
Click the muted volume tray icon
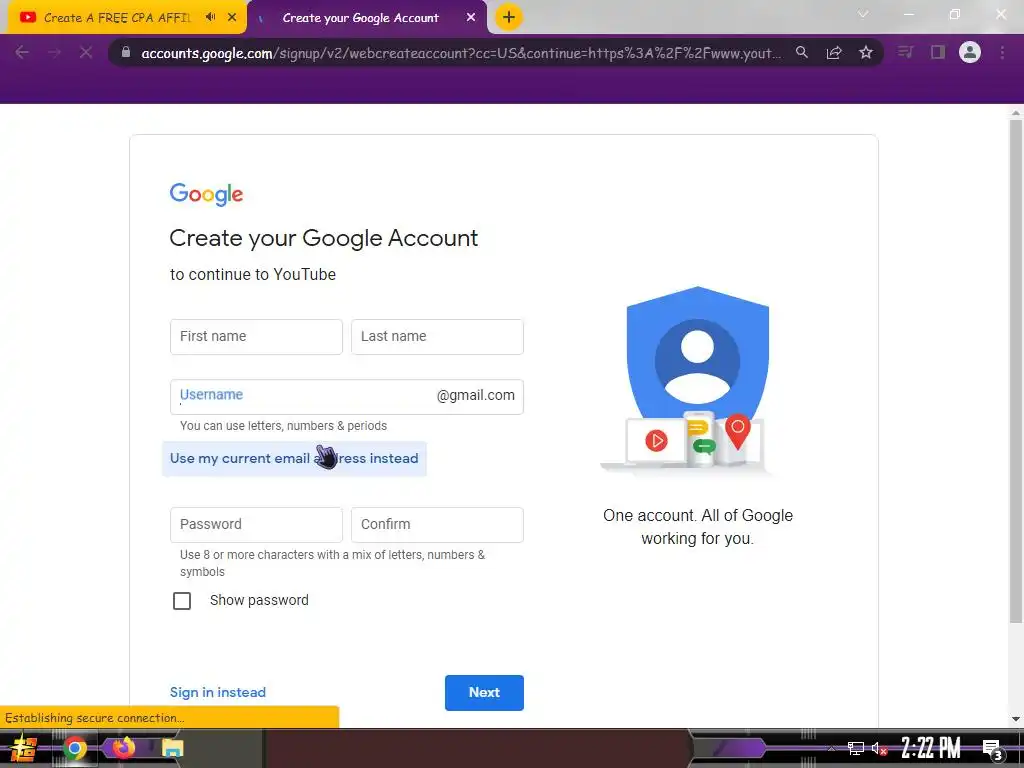pyautogui.click(x=880, y=748)
